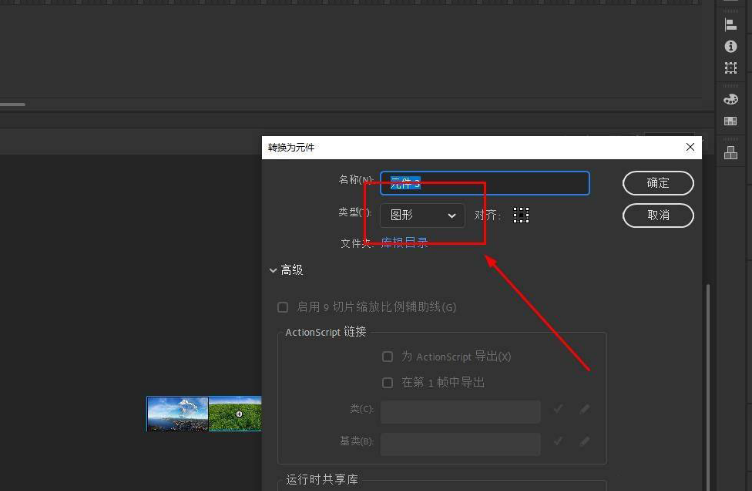The image size is (752, 491).
Task: Open the Info panel icon
Action: 730,46
